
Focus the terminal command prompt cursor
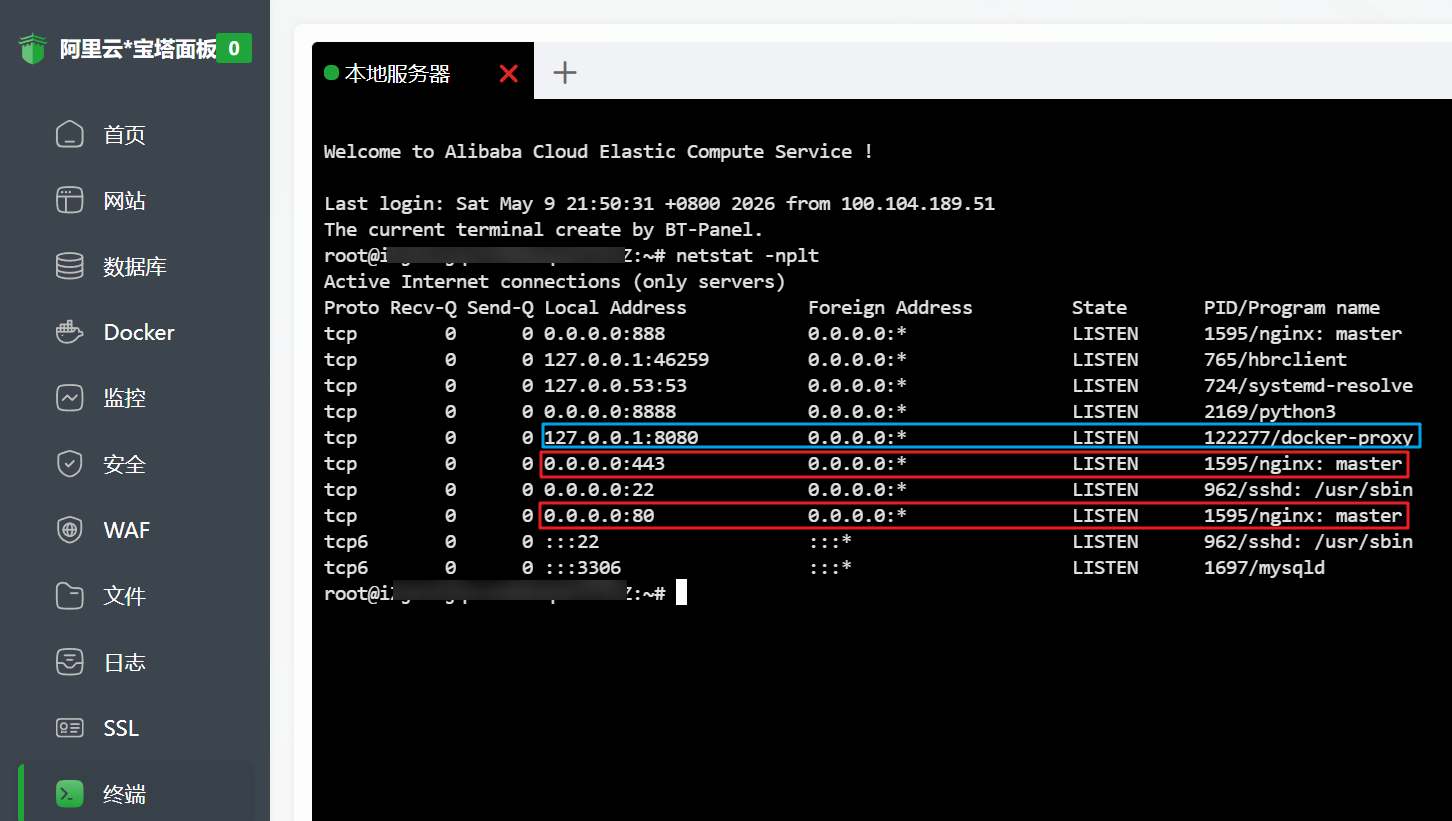click(x=681, y=593)
